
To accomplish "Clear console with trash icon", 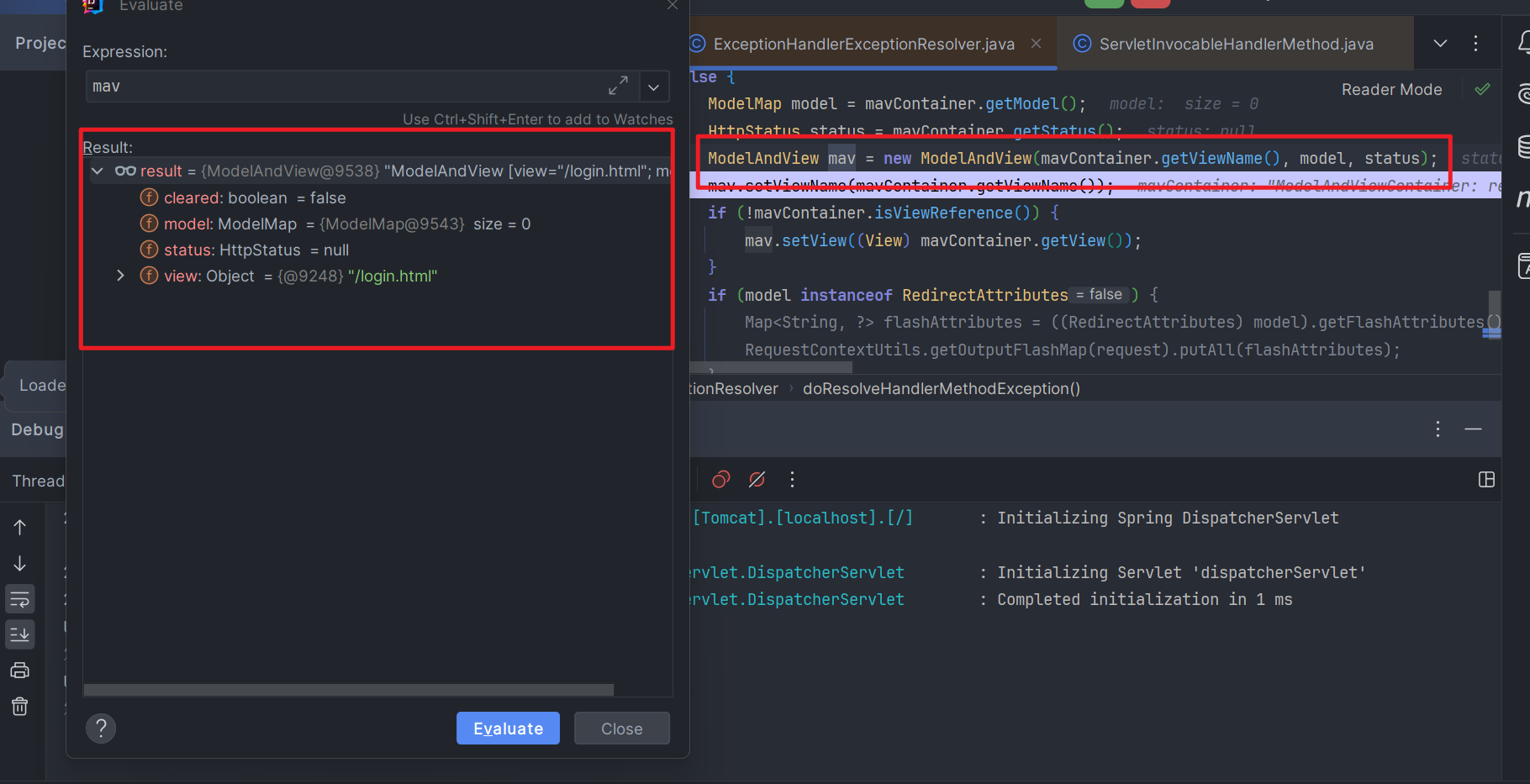I will point(20,706).
